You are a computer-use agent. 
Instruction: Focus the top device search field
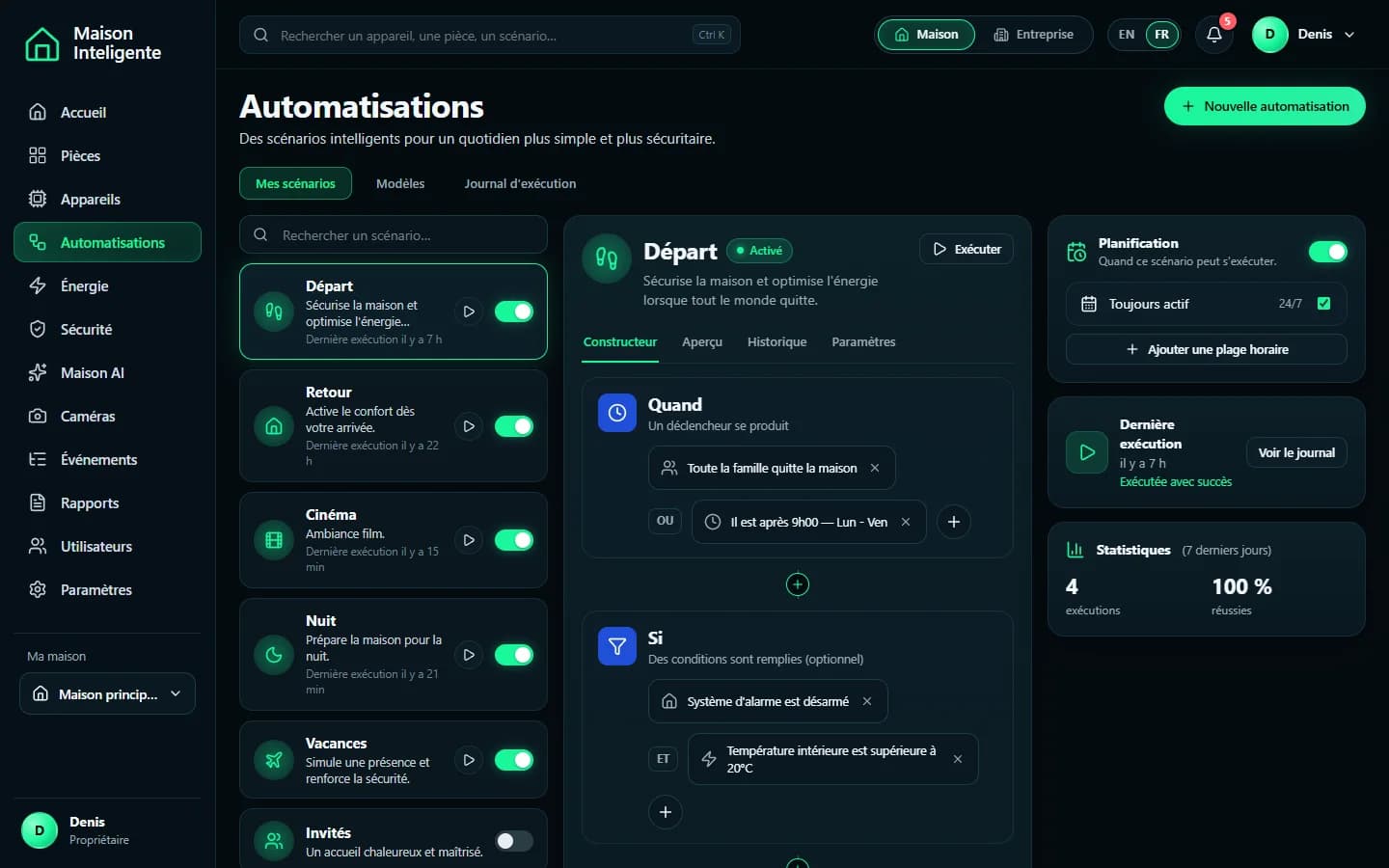click(490, 35)
